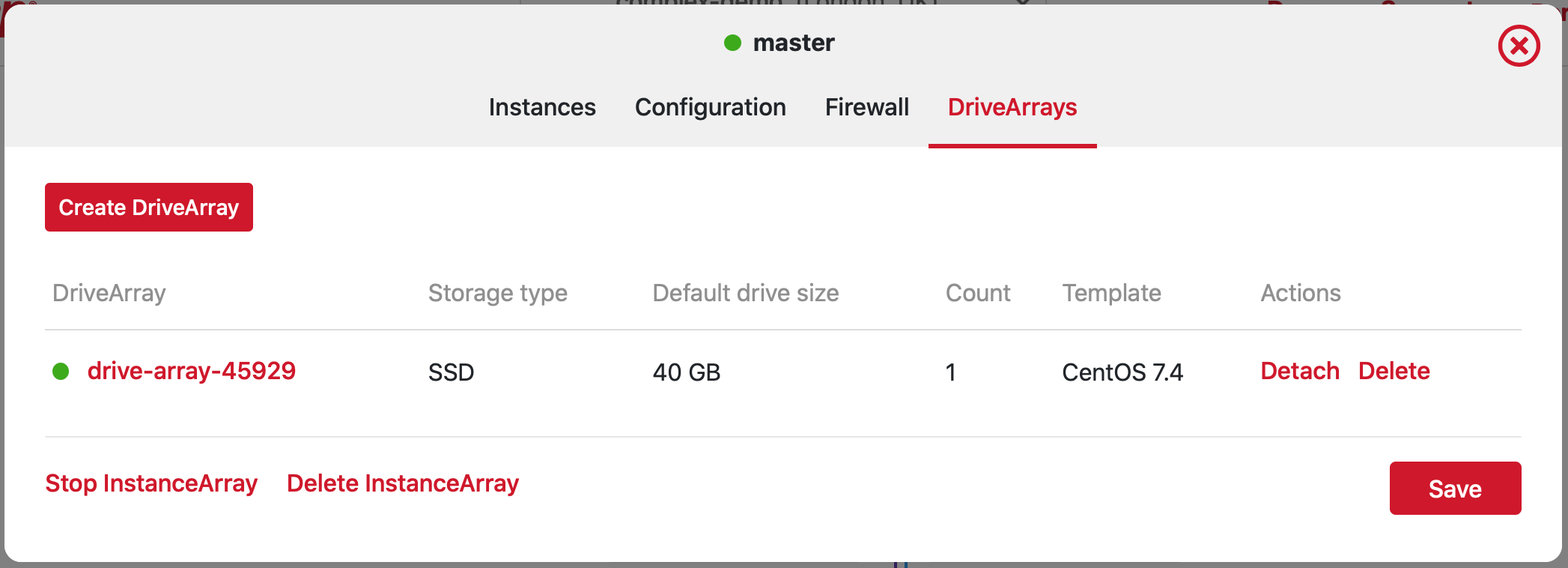Click Stop InstanceArray
1568x568 pixels.
pos(151,483)
